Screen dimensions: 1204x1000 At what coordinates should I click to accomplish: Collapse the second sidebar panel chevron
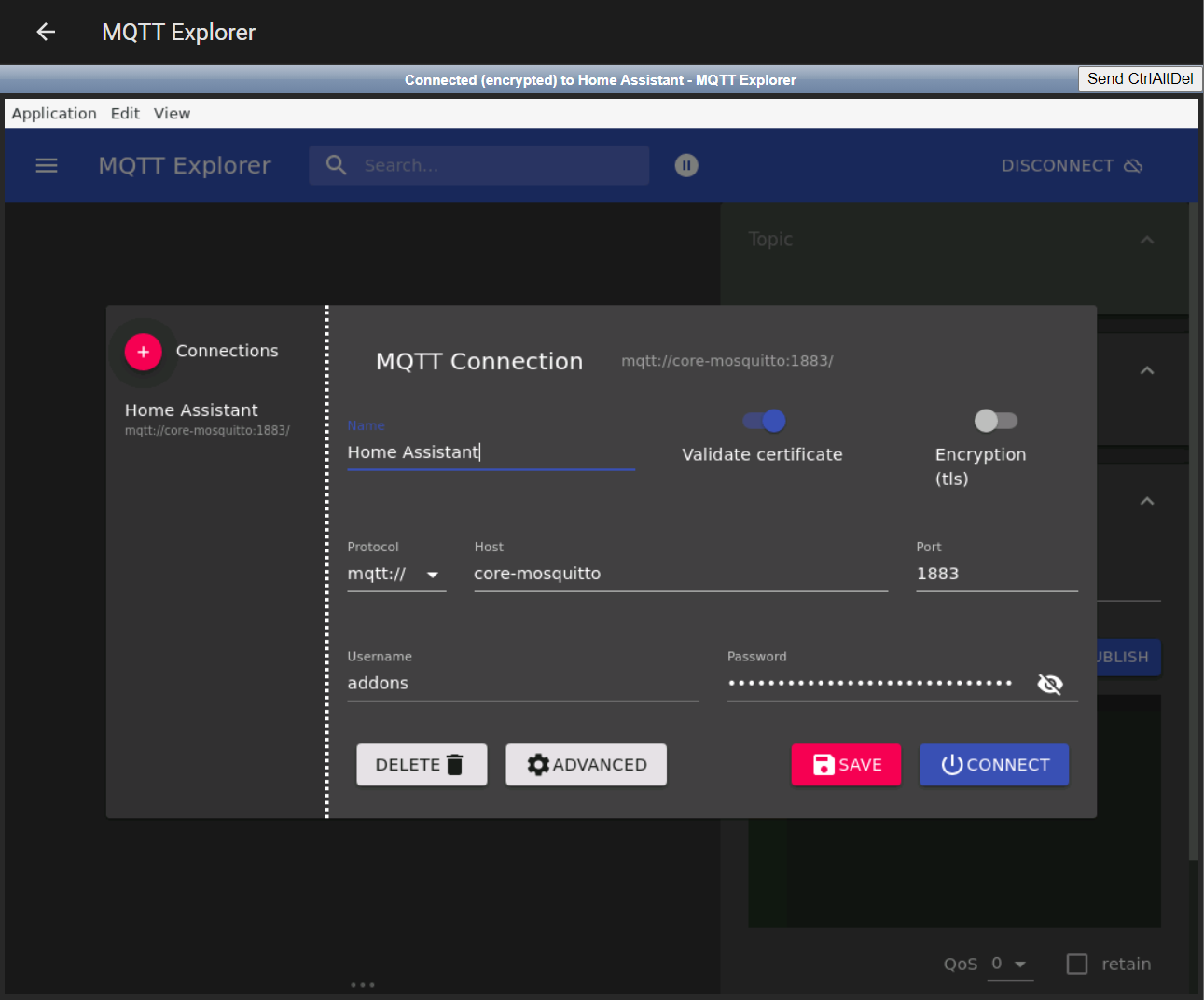click(x=1147, y=370)
